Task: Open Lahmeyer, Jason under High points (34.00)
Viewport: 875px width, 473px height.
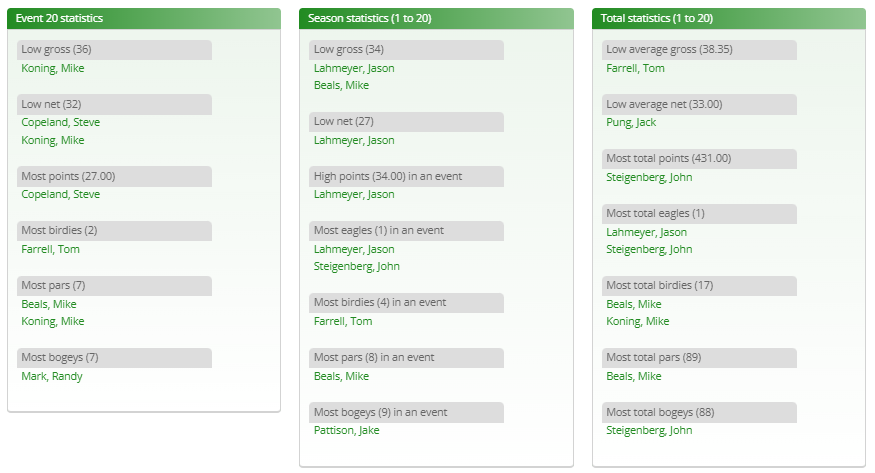Action: click(354, 194)
